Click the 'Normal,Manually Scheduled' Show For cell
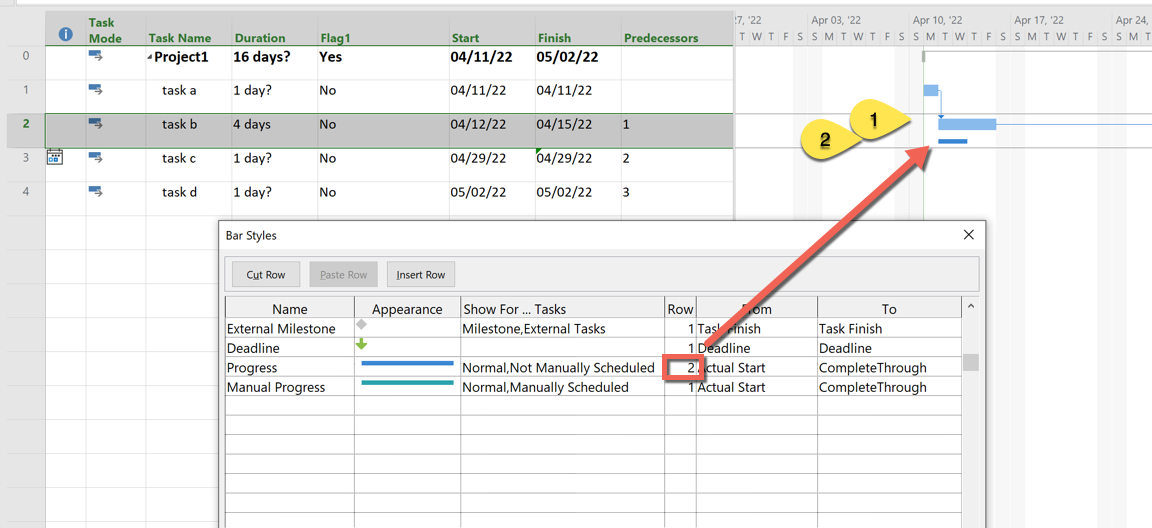 coord(562,387)
